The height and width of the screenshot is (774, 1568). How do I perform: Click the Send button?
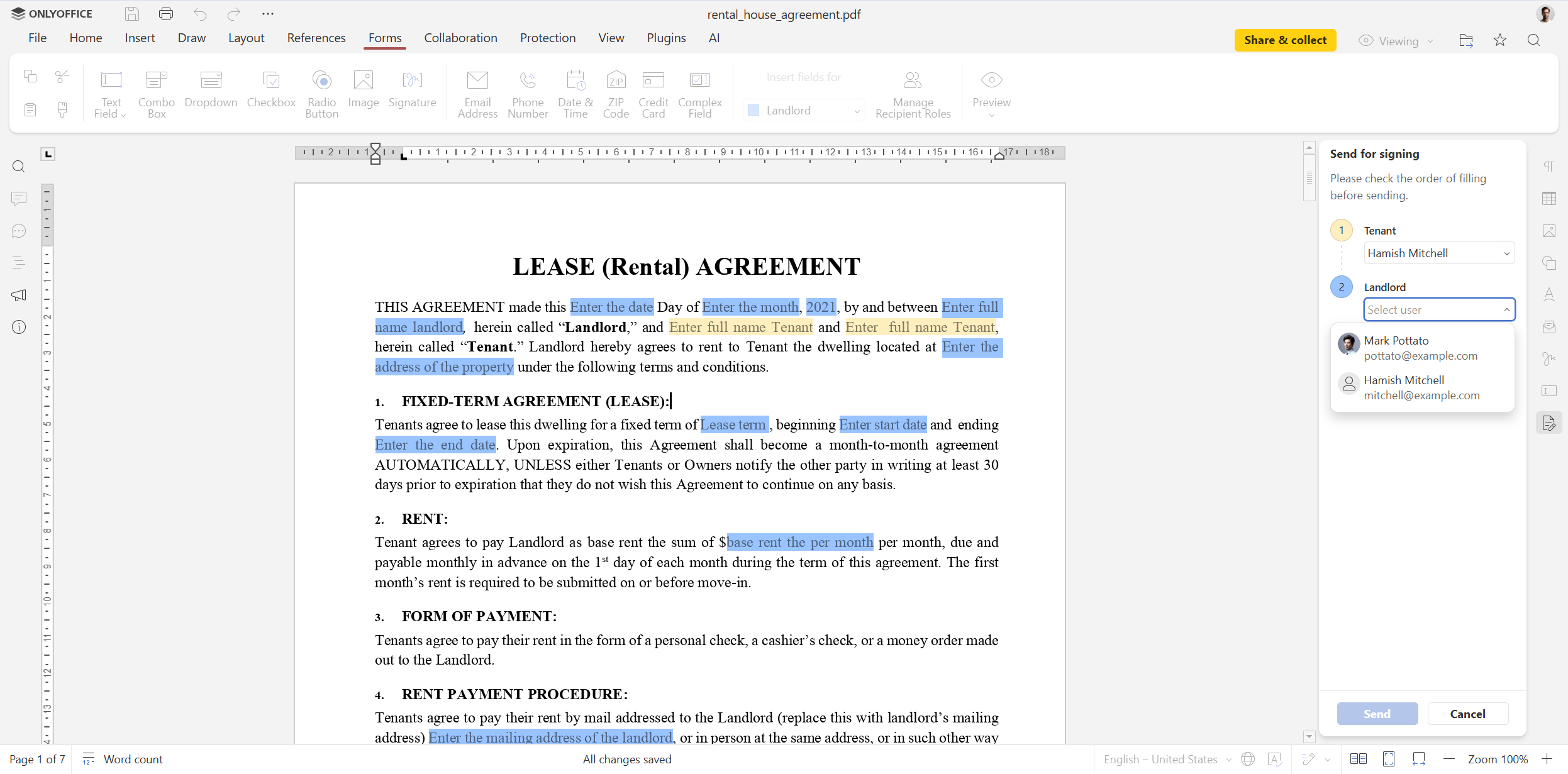coord(1377,714)
